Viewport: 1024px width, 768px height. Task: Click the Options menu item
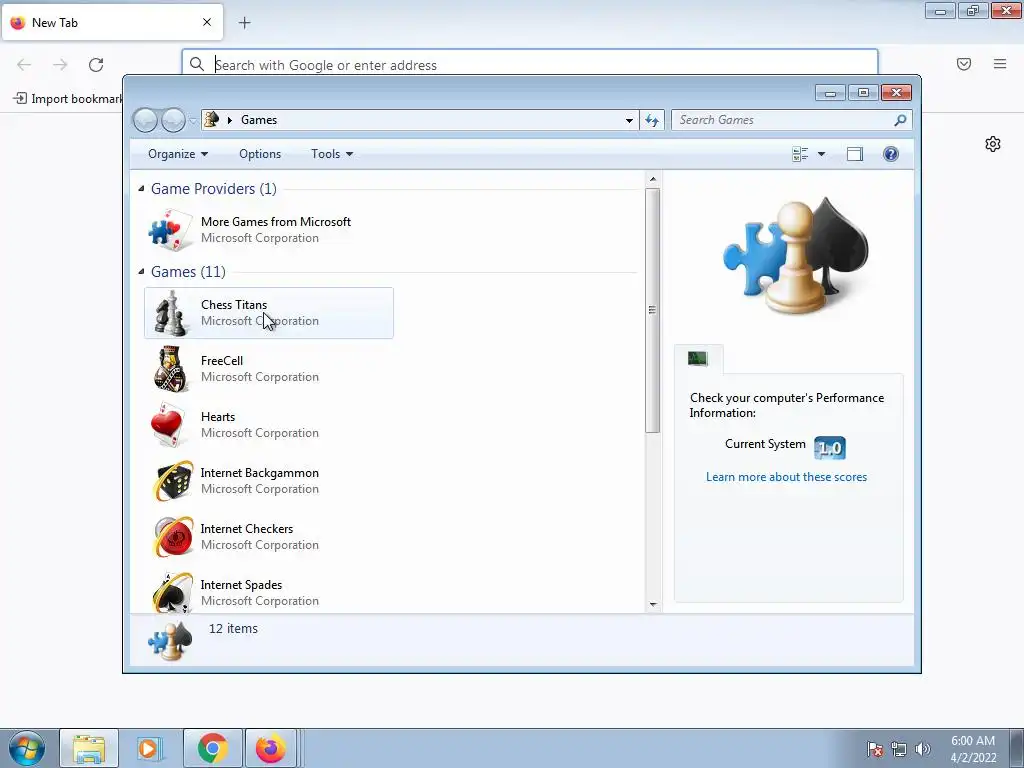[x=260, y=154]
